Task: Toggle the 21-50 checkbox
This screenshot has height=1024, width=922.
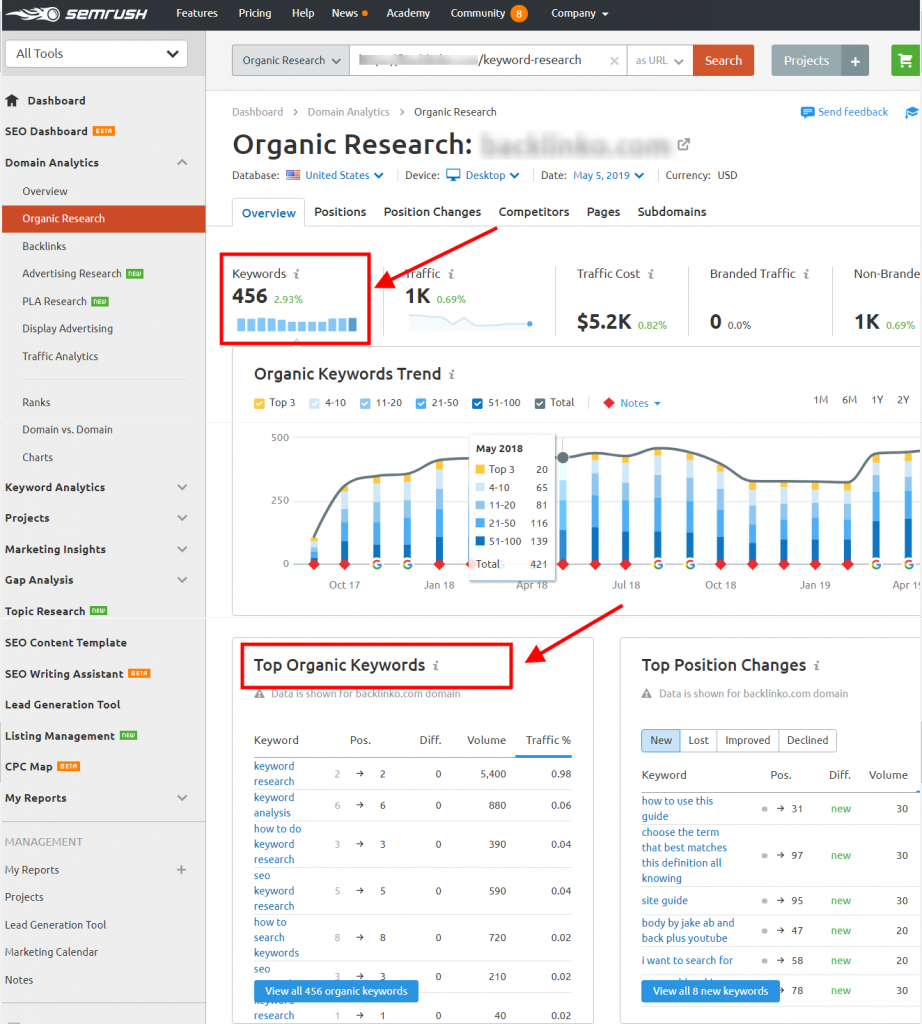Action: coord(421,404)
